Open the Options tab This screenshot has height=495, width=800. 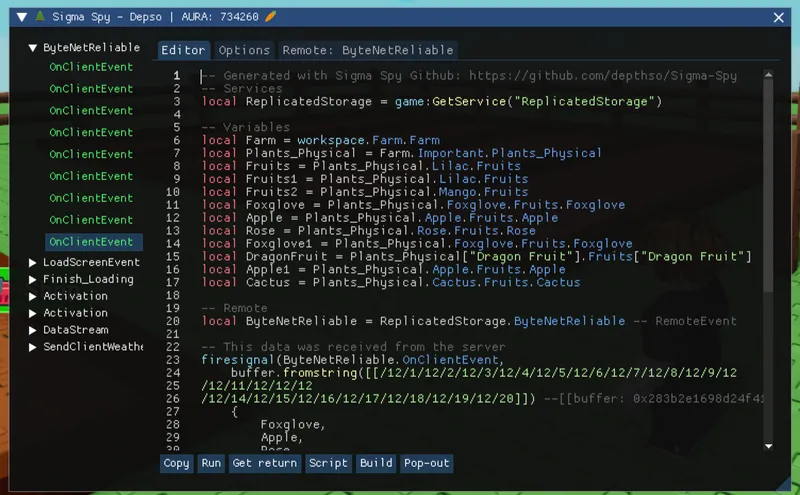[x=244, y=50]
